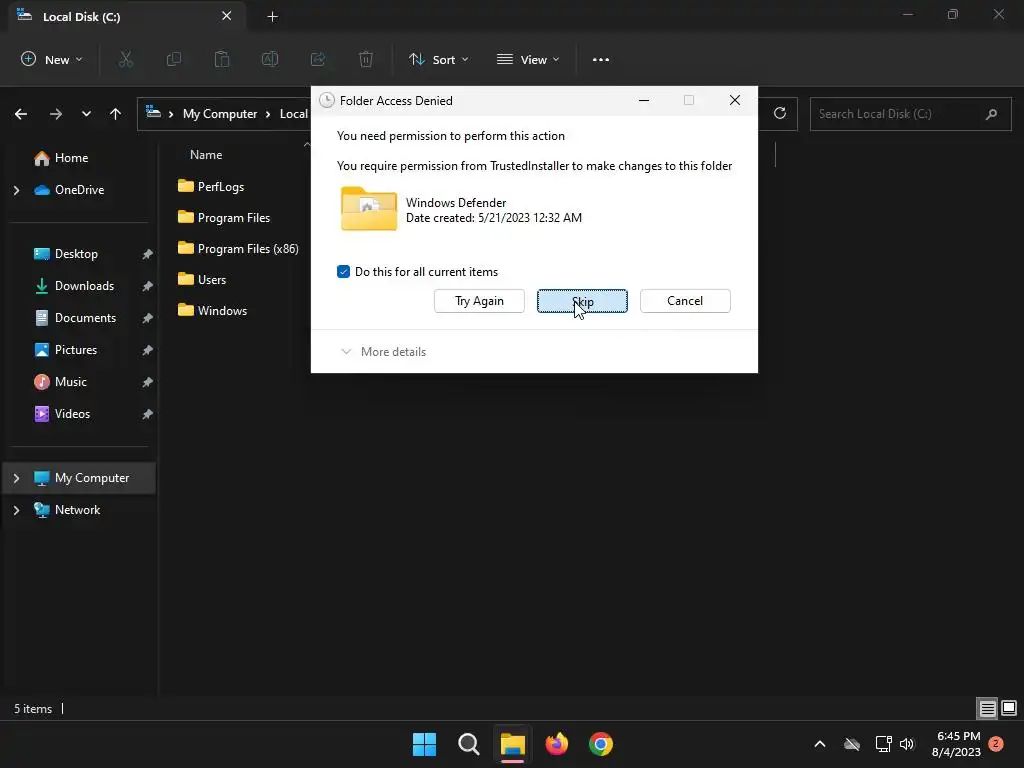Go forward with the right arrow
The height and width of the screenshot is (768, 1024).
click(x=56, y=114)
